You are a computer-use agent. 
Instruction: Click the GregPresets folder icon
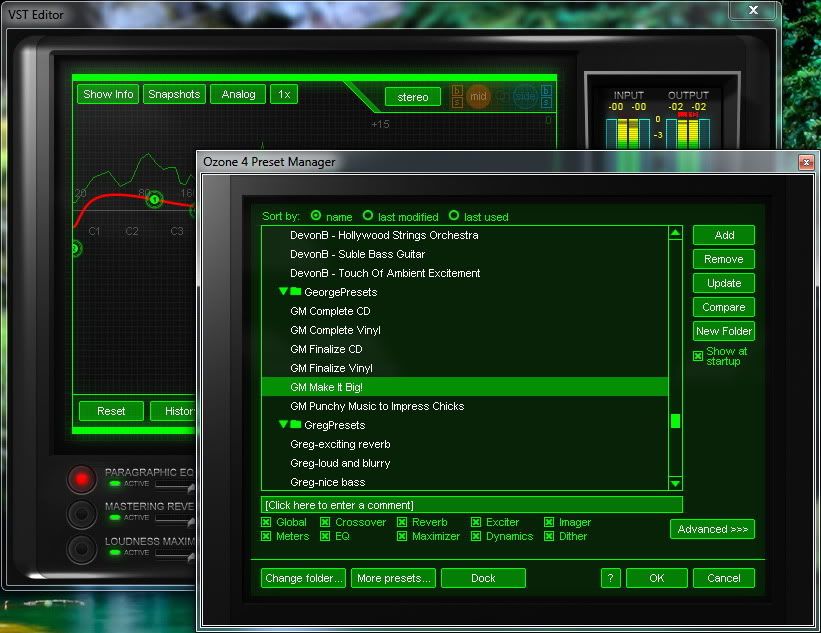click(x=296, y=424)
